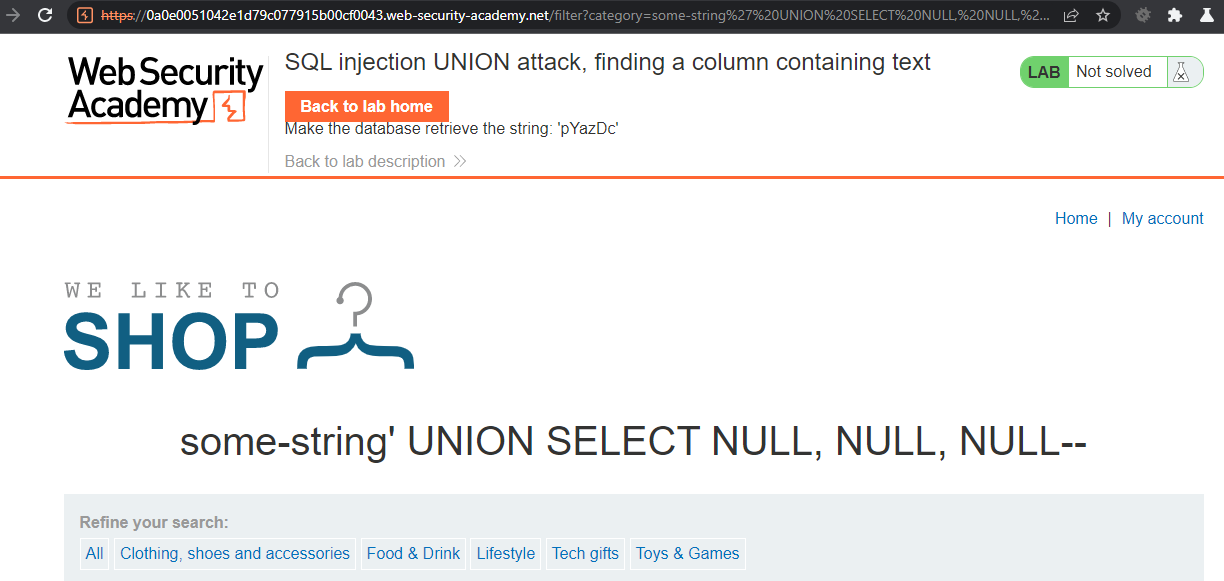Image resolution: width=1224 pixels, height=581 pixels.
Task: Select the All category filter
Action: coord(95,553)
